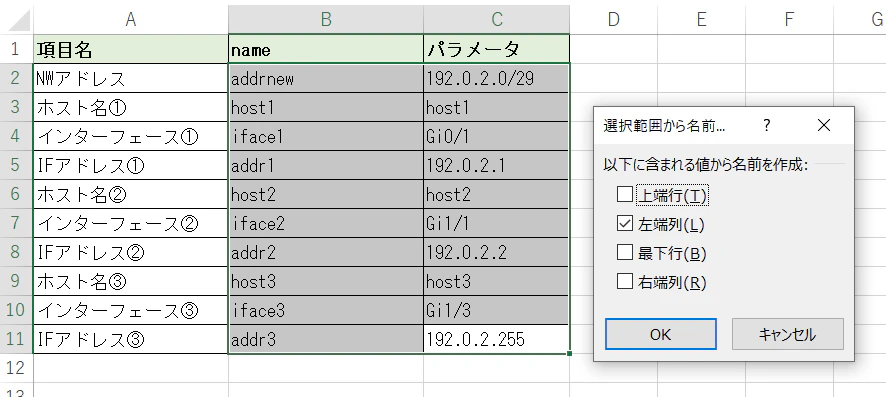Viewport: 886px width, 397px height.
Task: Click the iface1 cell
Action: 326,136
